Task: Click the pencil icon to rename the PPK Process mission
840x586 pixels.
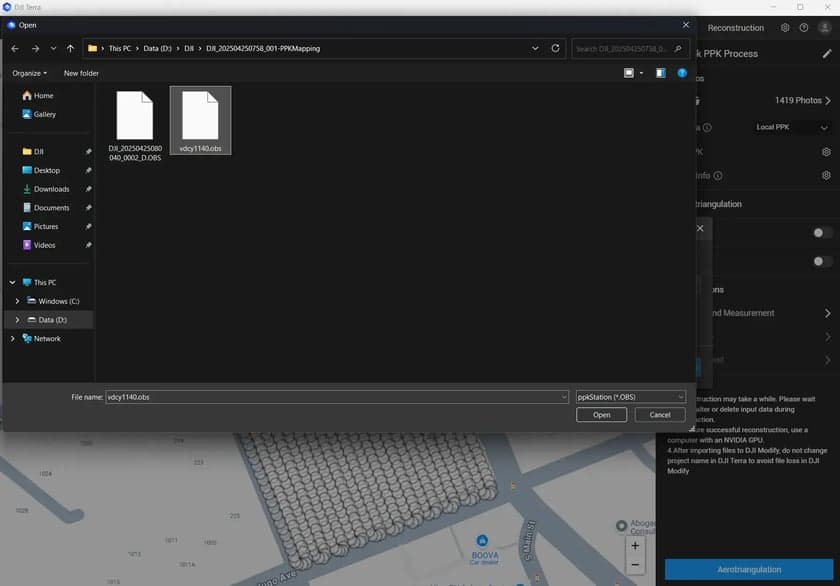Action: (x=826, y=54)
